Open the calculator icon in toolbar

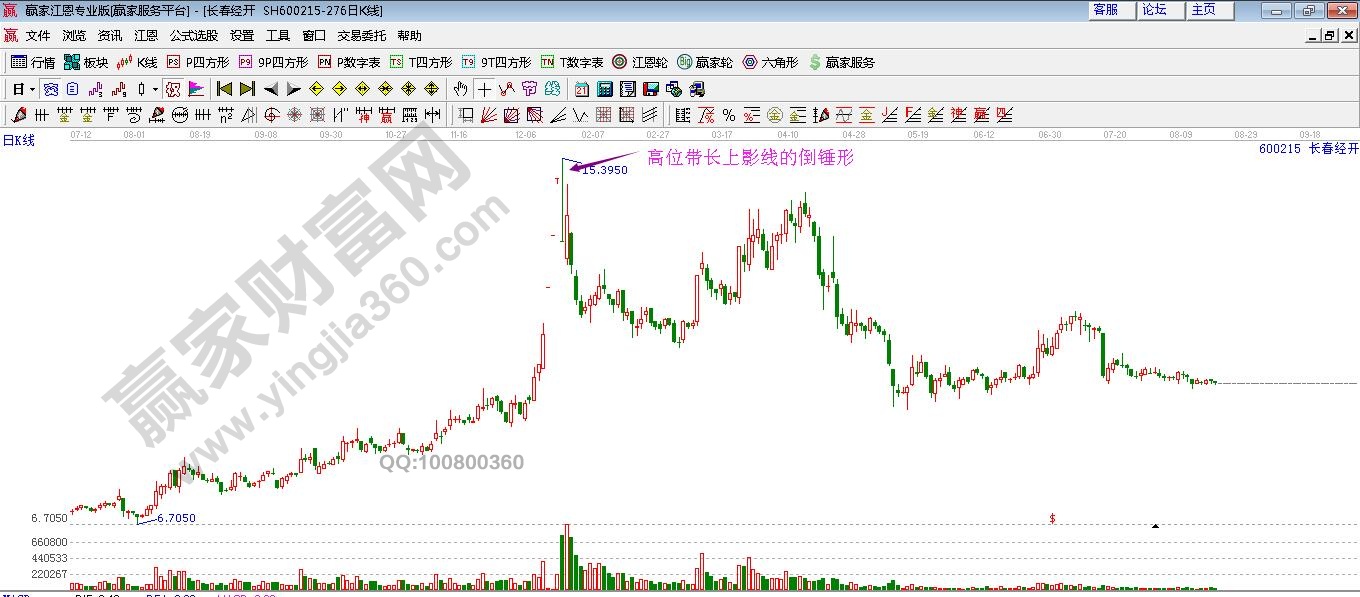(x=604, y=89)
